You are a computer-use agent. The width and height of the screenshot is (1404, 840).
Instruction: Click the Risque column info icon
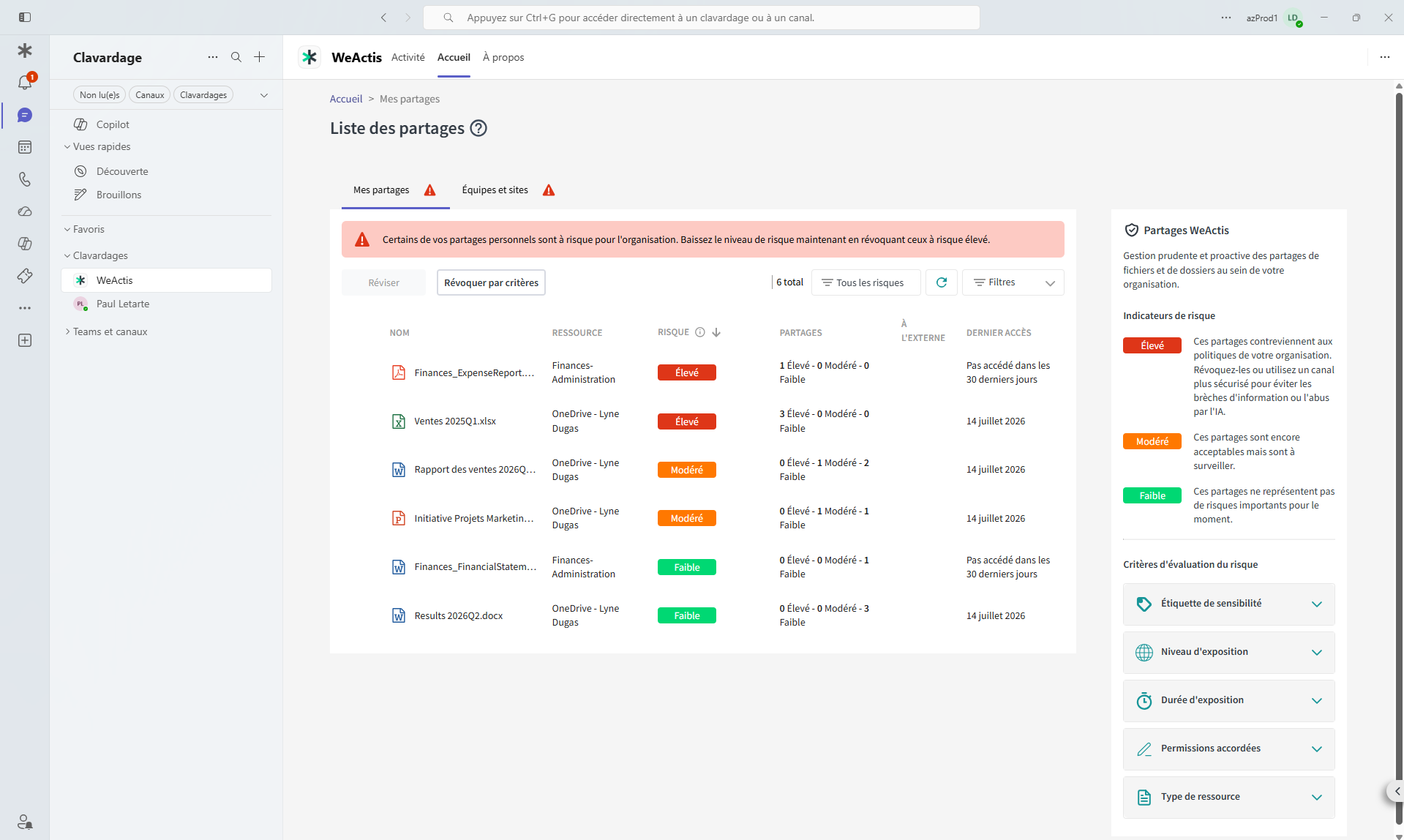click(700, 332)
